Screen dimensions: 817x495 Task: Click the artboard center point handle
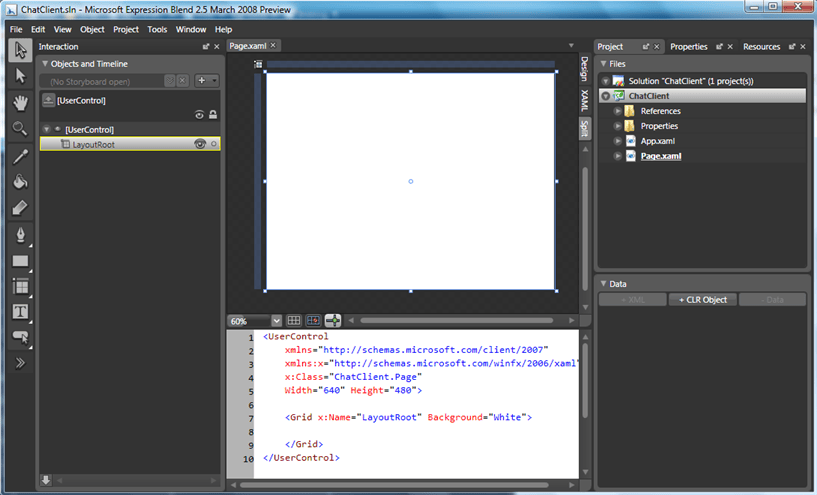[x=411, y=181]
